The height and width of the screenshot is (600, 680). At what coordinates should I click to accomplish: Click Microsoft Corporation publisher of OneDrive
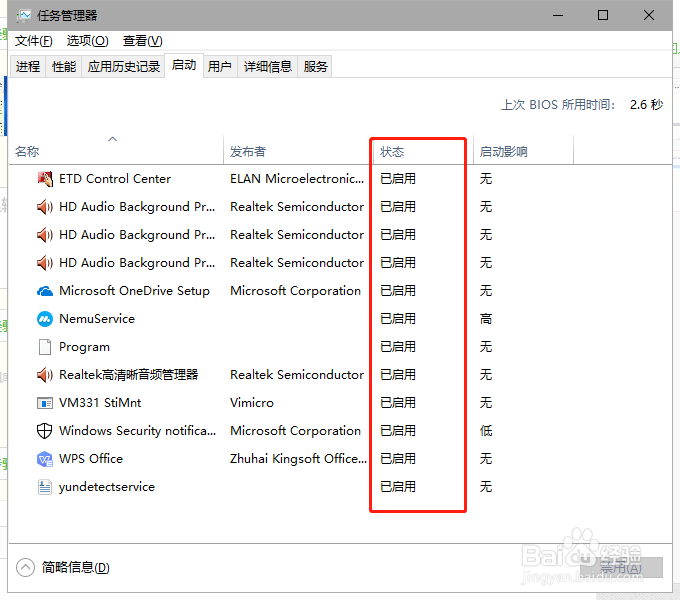295,291
